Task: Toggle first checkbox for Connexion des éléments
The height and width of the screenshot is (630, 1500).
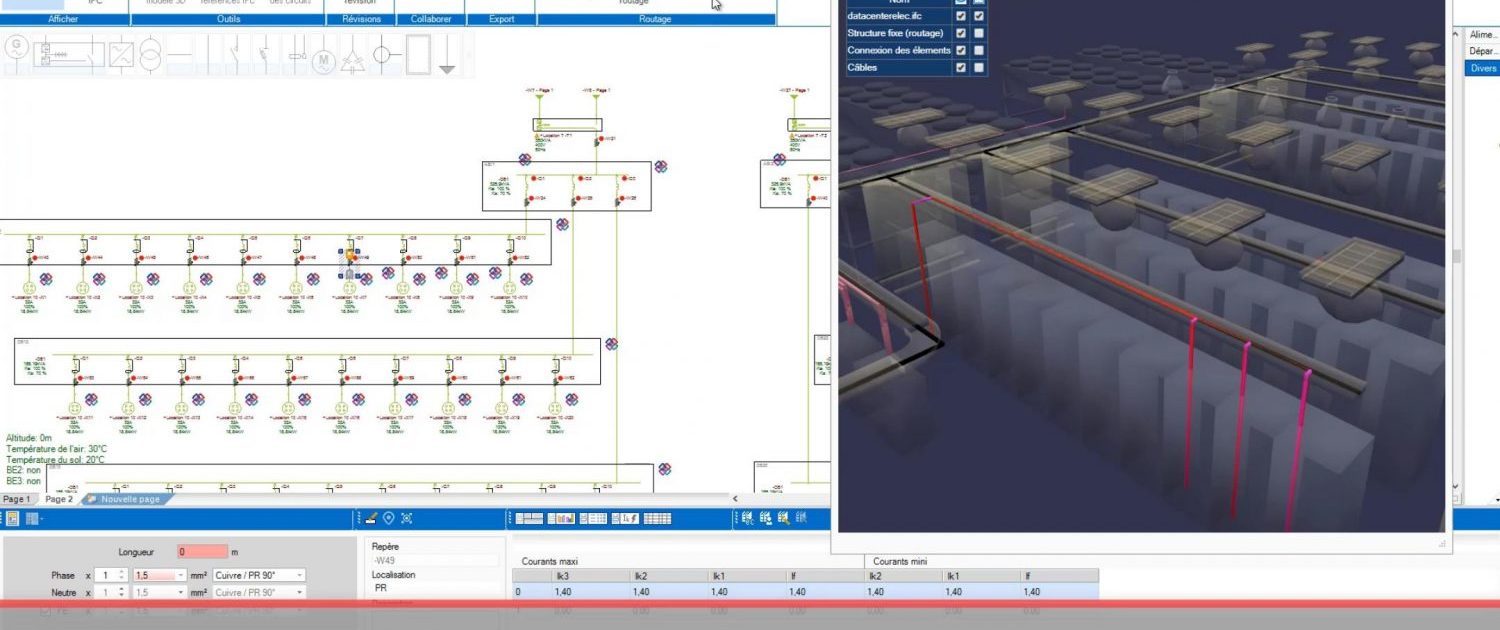Action: [x=961, y=50]
